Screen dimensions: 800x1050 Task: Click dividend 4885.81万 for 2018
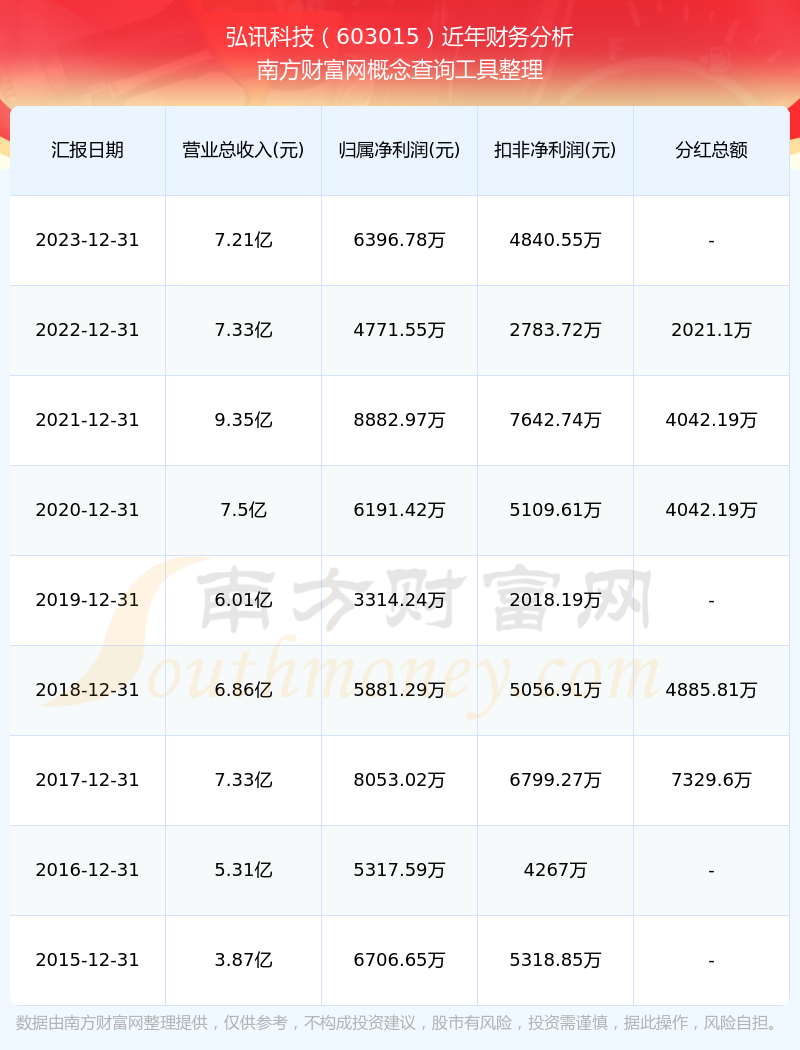(x=711, y=690)
